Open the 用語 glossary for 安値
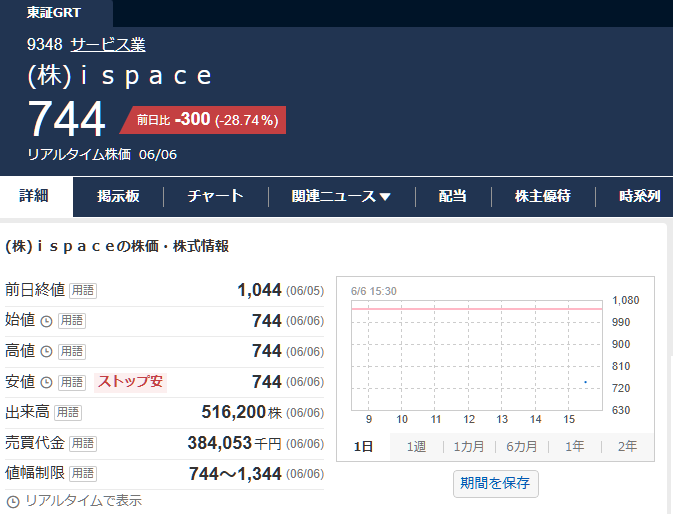Image resolution: width=673 pixels, height=514 pixels. pyautogui.click(x=72, y=382)
